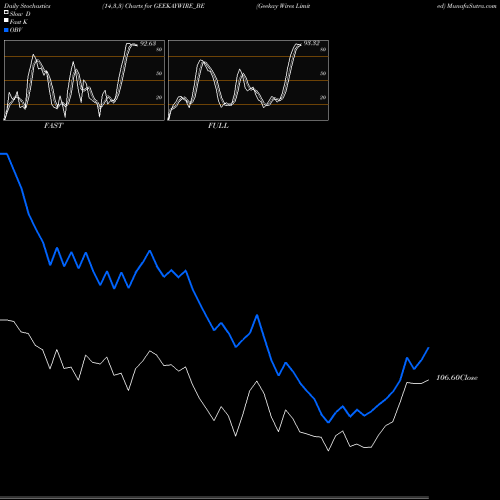Click the FAST label under the chart
This screenshot has width=500, height=500.
pyautogui.click(x=53, y=126)
